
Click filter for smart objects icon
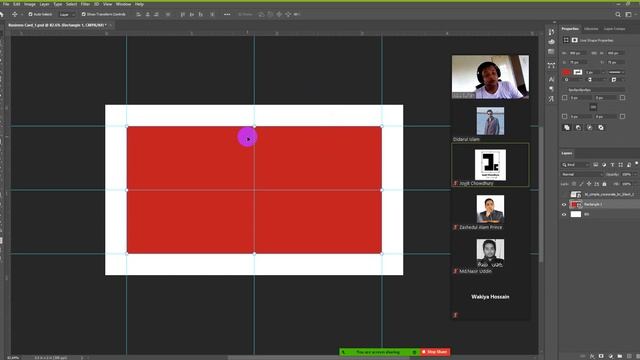click(x=629, y=164)
